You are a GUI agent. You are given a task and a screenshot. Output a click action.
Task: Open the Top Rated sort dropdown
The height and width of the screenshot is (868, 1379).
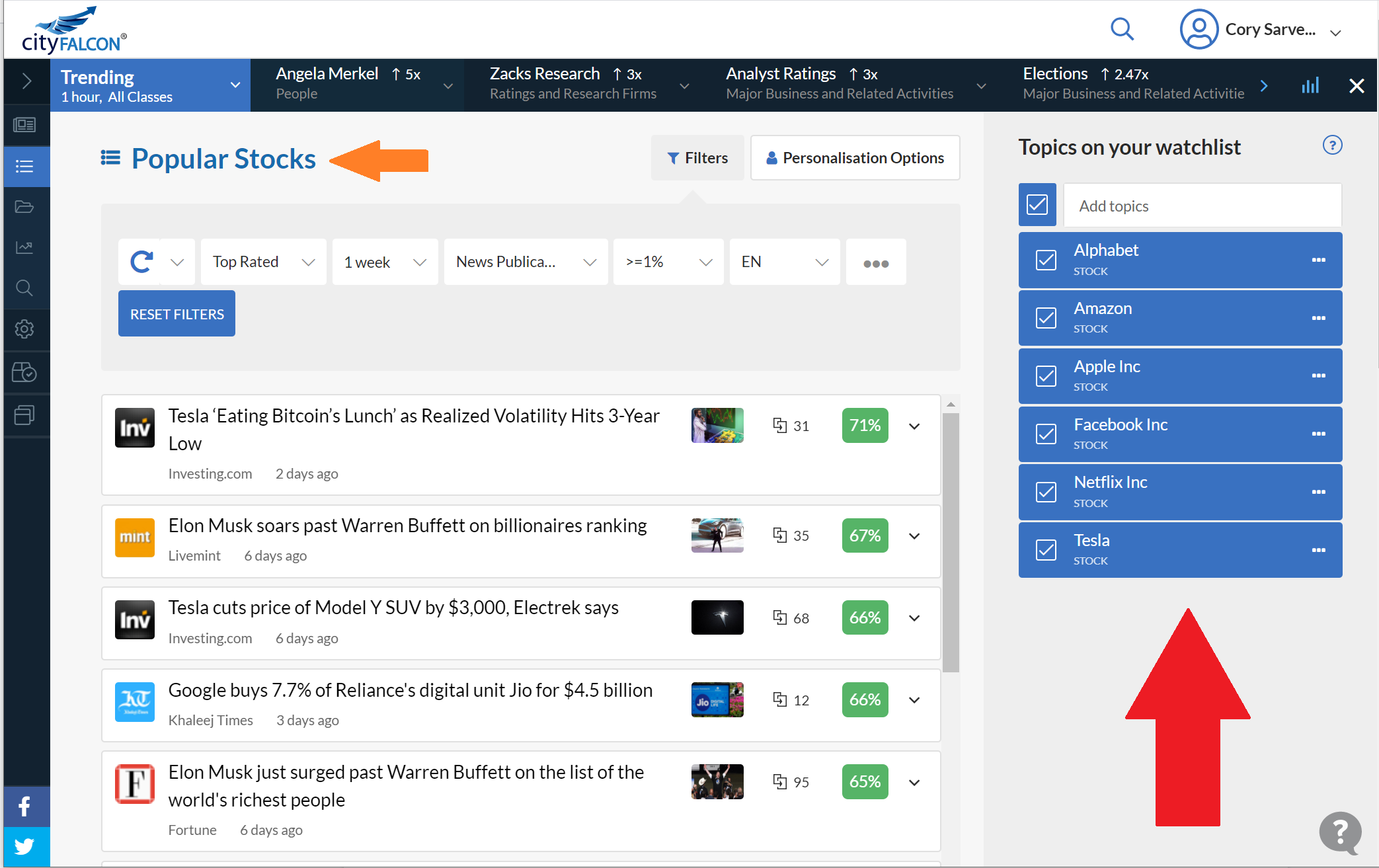coord(263,262)
